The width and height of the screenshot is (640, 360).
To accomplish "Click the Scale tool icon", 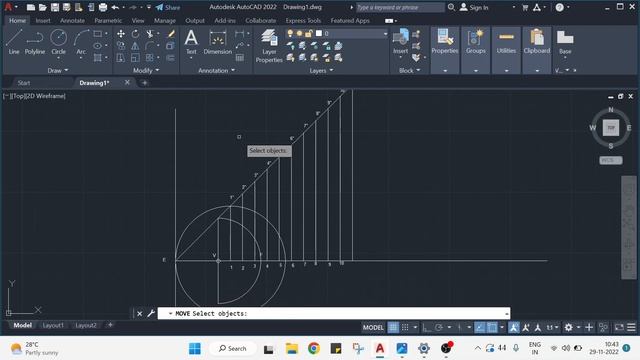I will [x=135, y=58].
